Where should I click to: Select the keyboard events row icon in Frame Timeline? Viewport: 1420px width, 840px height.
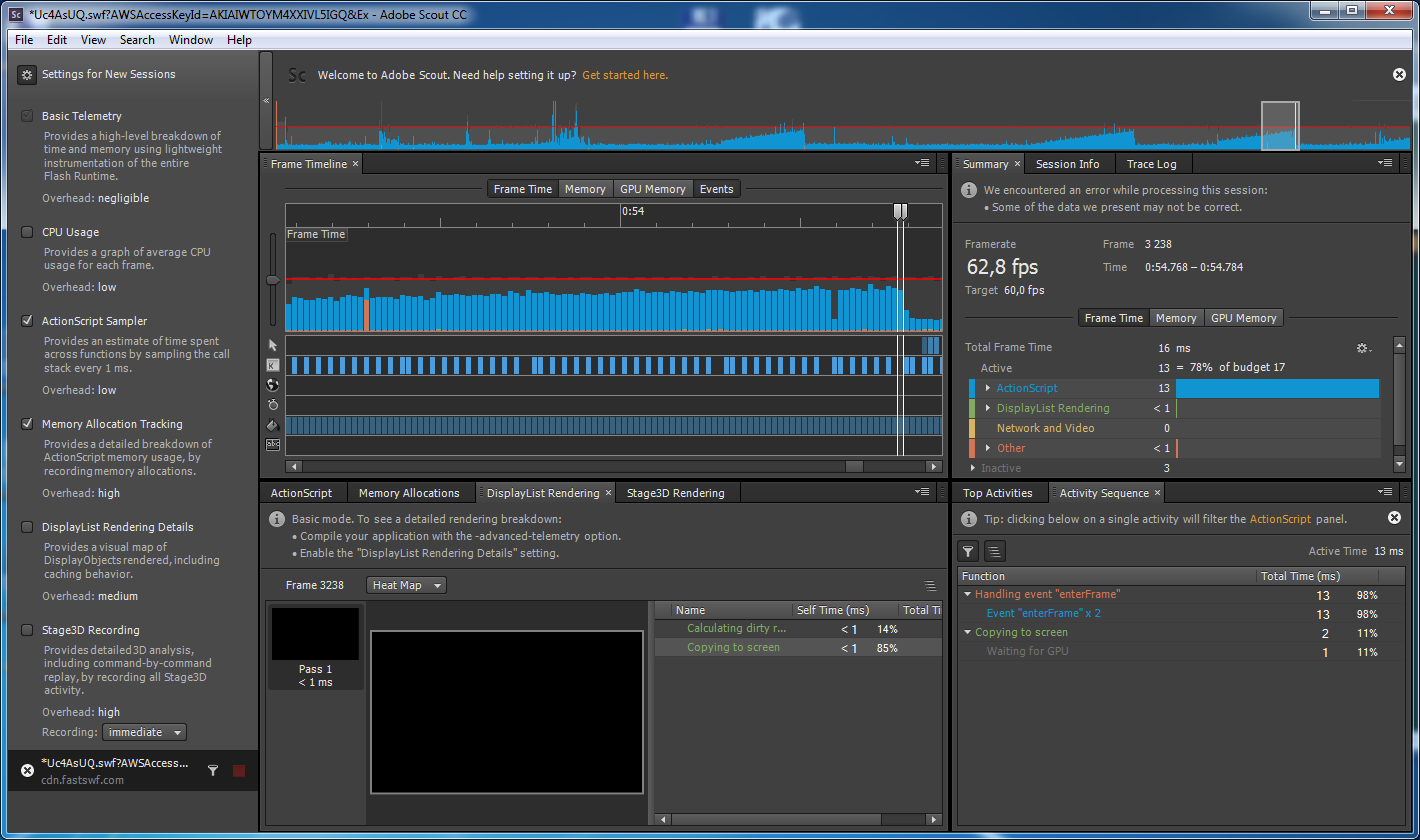pyautogui.click(x=273, y=365)
